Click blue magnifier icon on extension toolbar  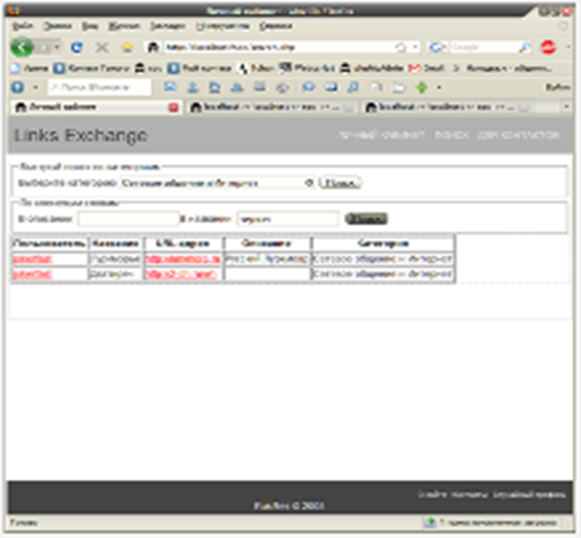(x=353, y=87)
